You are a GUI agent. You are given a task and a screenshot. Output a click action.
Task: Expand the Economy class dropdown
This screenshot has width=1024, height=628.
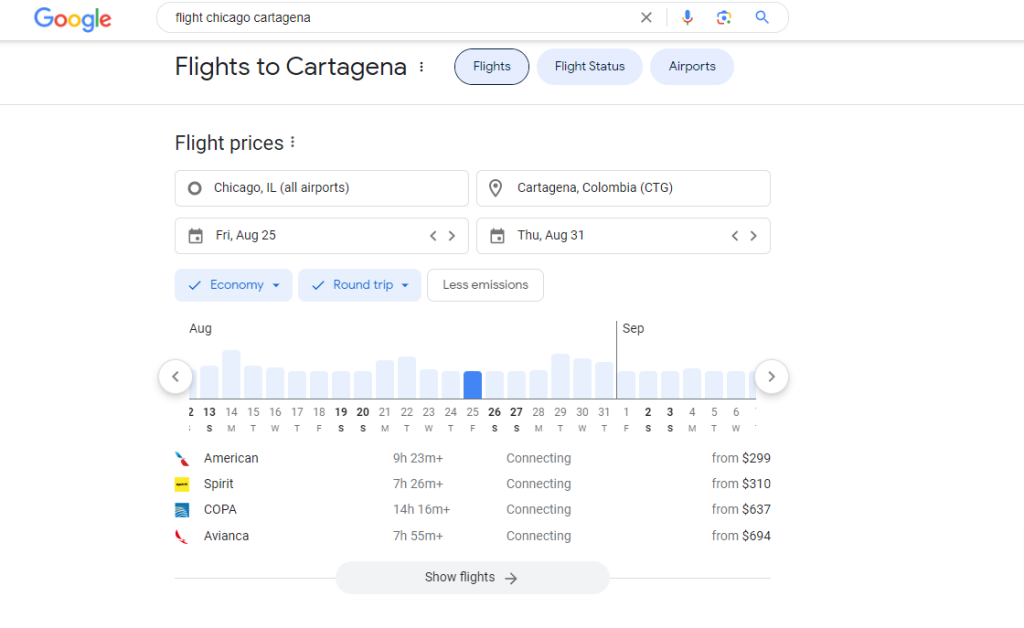234,285
